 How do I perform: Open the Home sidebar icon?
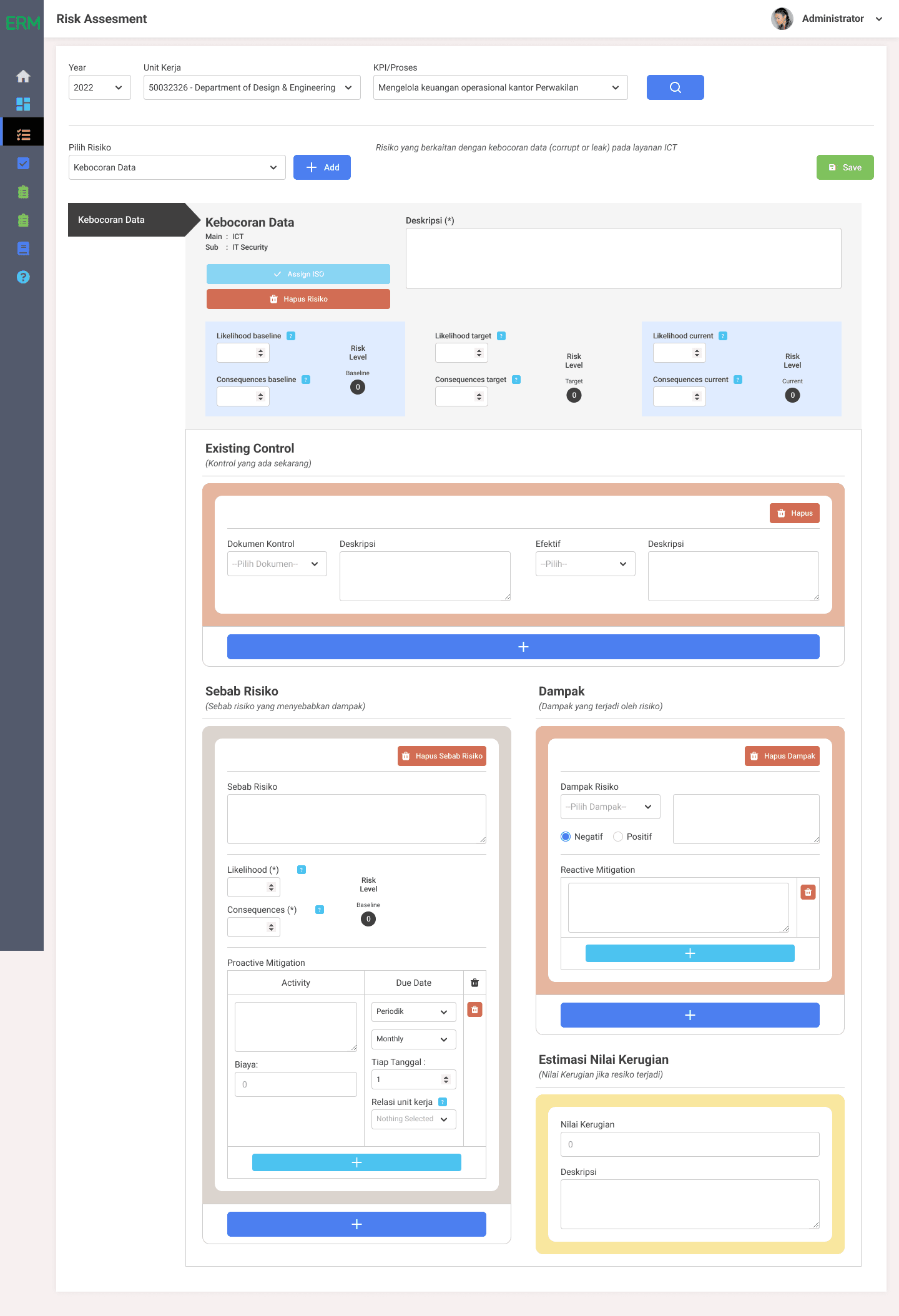[x=23, y=76]
